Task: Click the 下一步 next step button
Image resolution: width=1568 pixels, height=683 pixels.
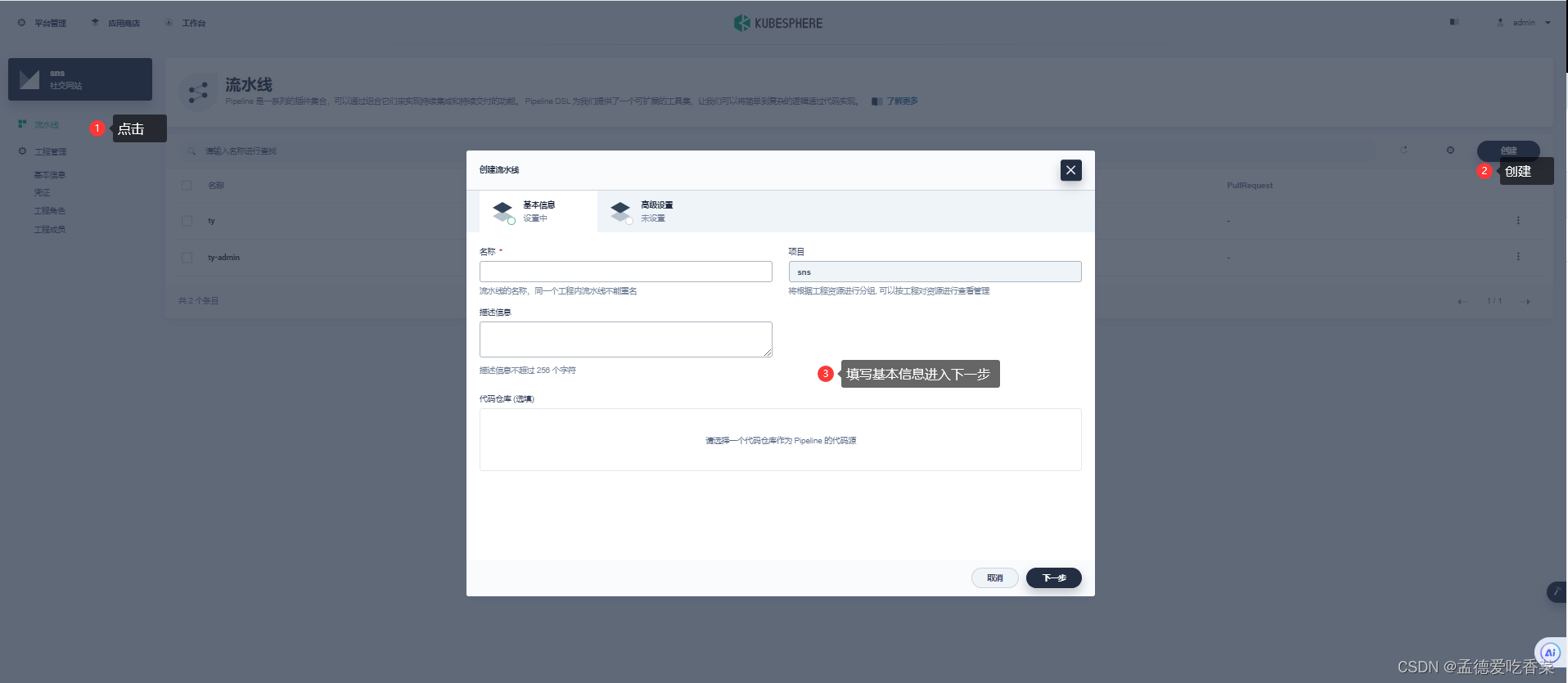Action: tap(1054, 577)
